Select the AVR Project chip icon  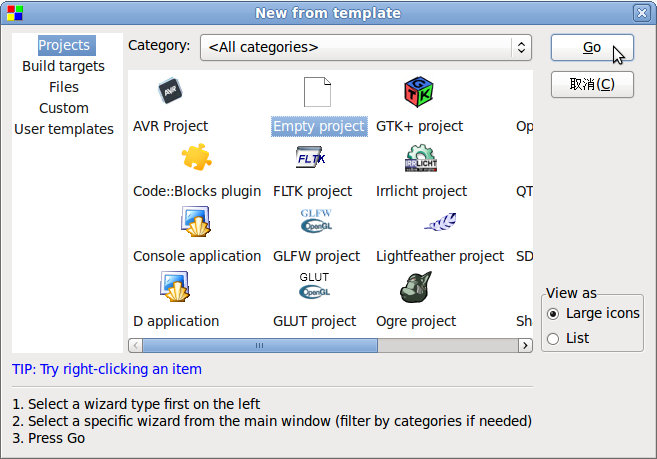(x=170, y=91)
